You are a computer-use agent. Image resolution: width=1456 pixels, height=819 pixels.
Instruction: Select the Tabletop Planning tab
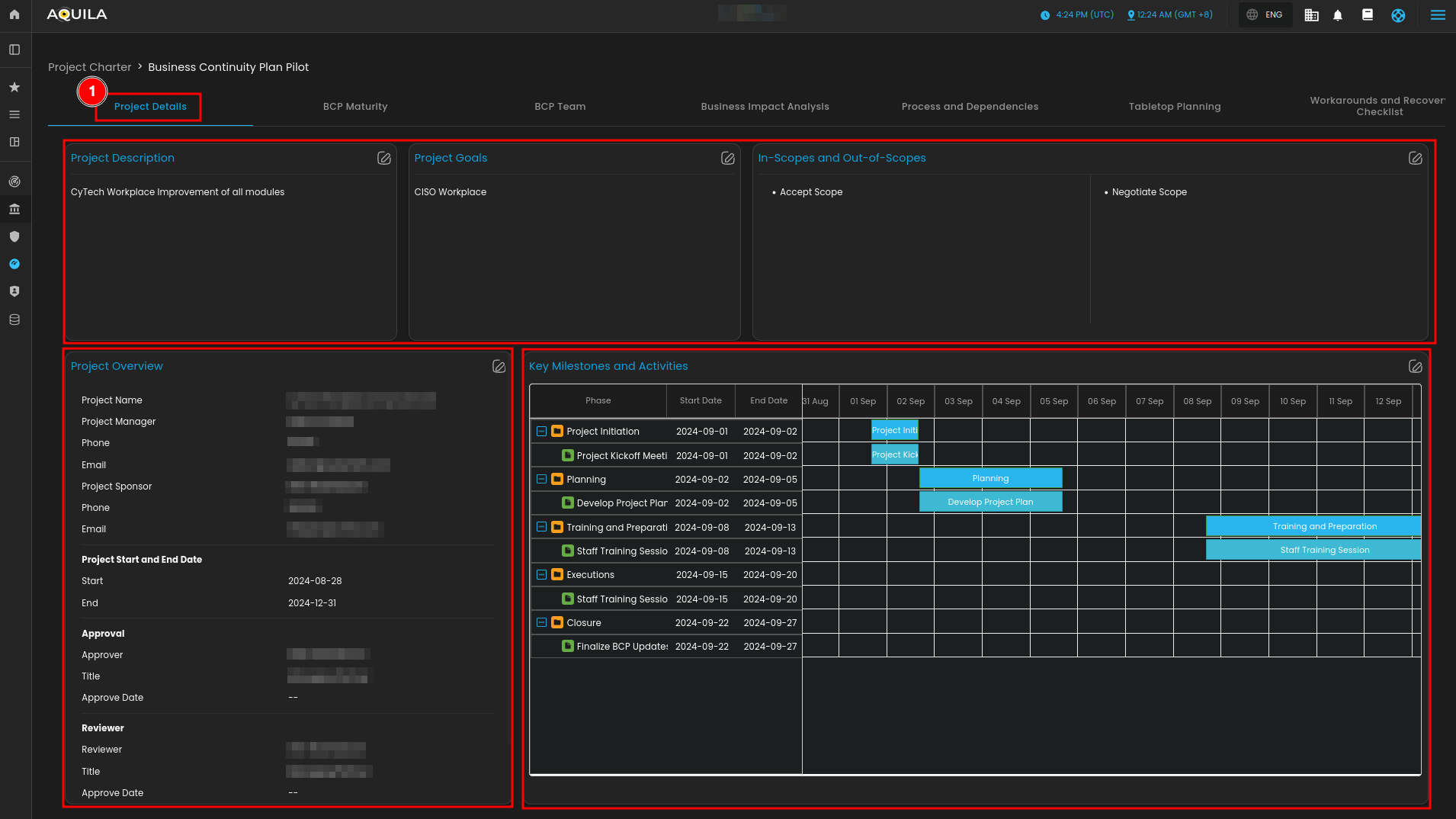tap(1175, 107)
